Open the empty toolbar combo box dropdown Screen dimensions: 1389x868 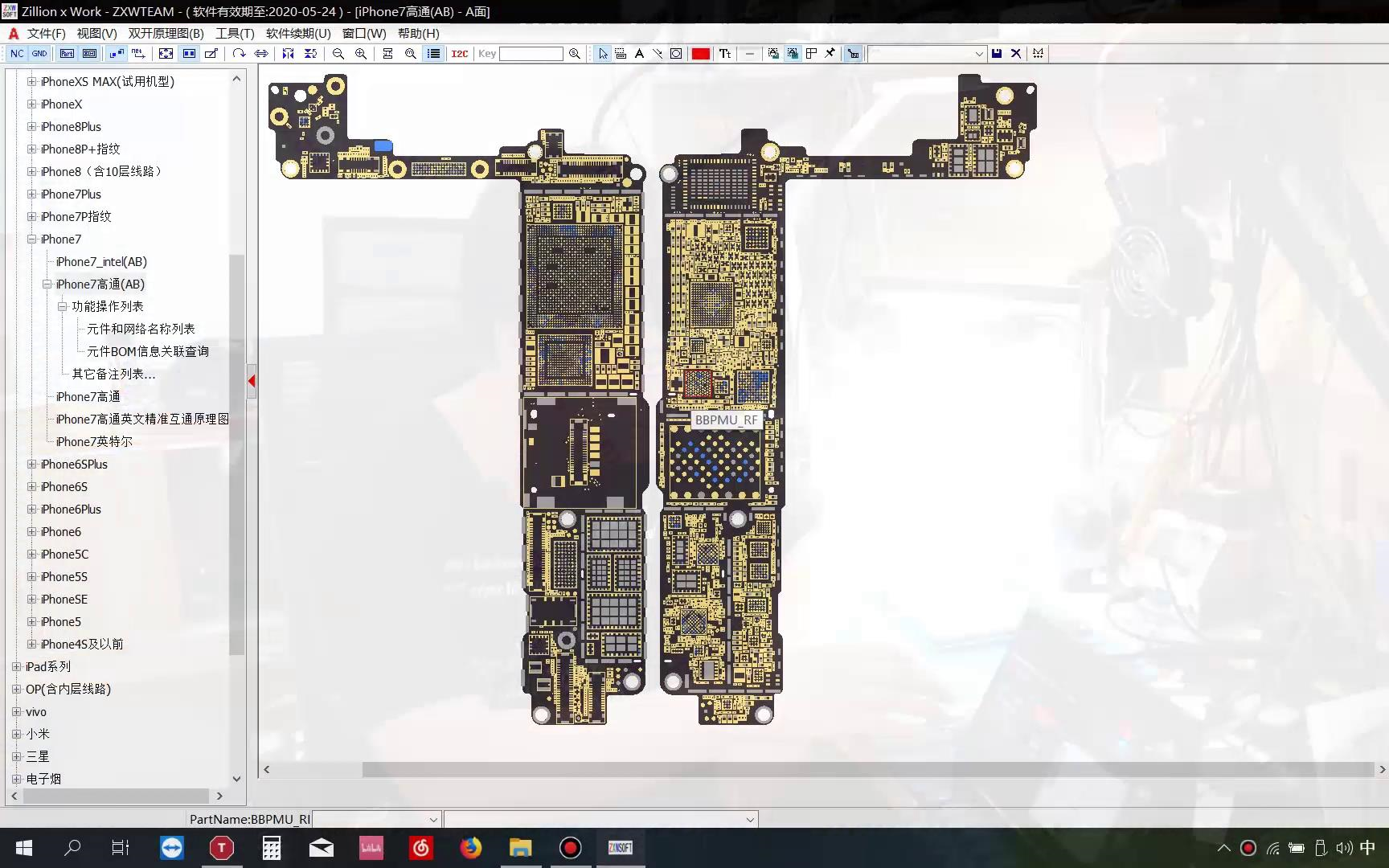978,54
